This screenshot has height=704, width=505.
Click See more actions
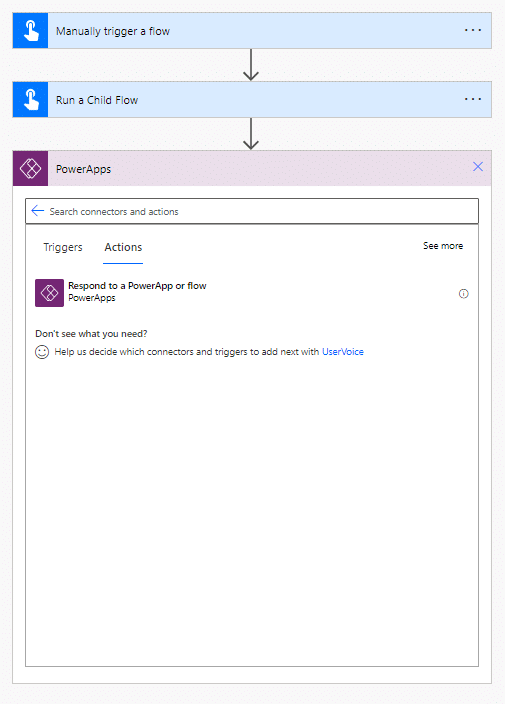pyautogui.click(x=443, y=246)
